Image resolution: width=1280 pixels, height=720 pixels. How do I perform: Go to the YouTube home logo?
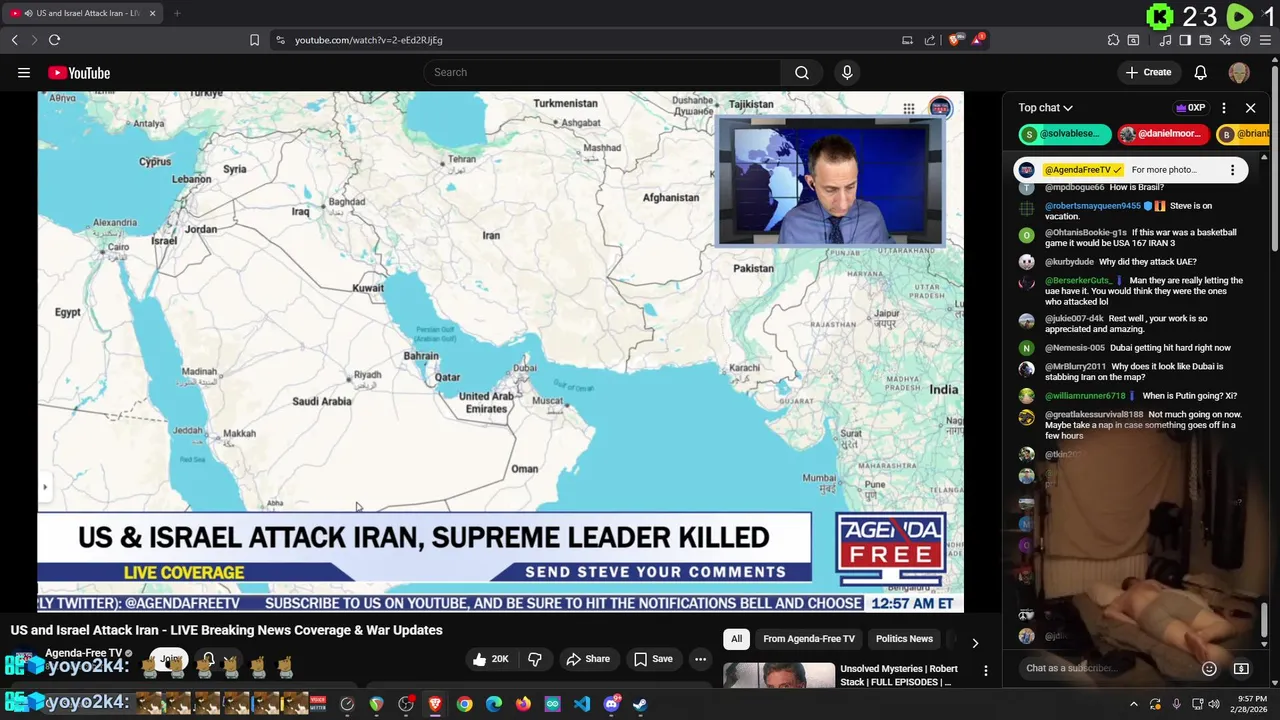[x=79, y=72]
